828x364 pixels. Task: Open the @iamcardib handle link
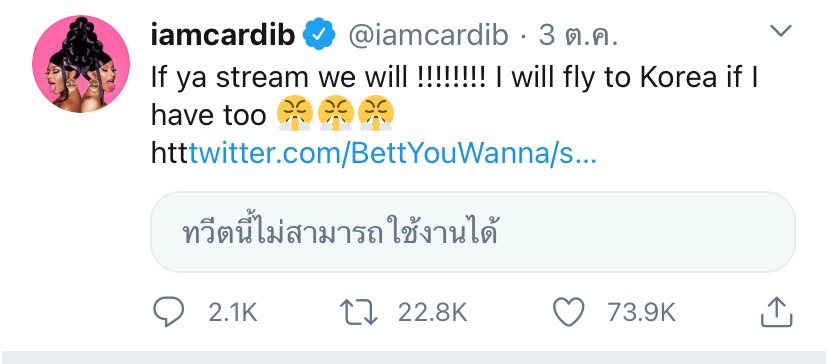428,35
